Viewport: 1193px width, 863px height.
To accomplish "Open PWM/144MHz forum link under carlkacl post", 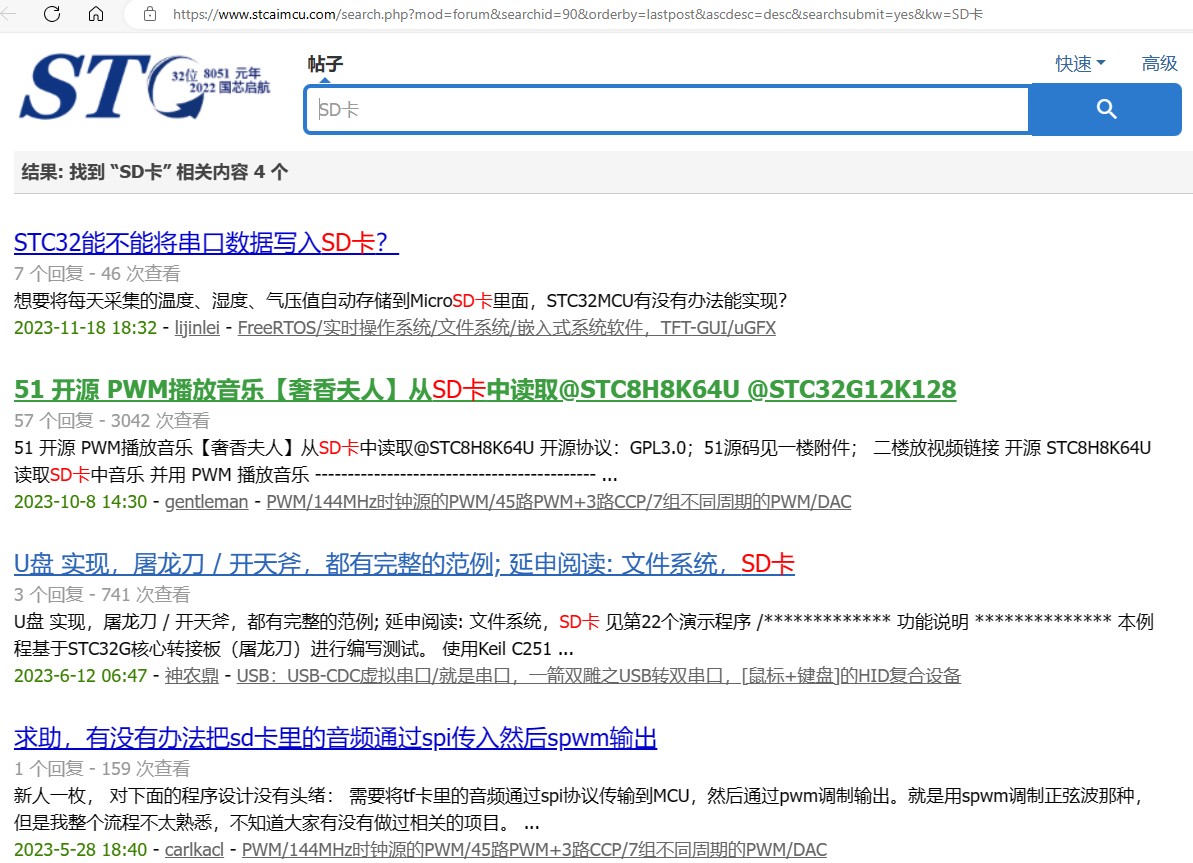I will [x=534, y=850].
